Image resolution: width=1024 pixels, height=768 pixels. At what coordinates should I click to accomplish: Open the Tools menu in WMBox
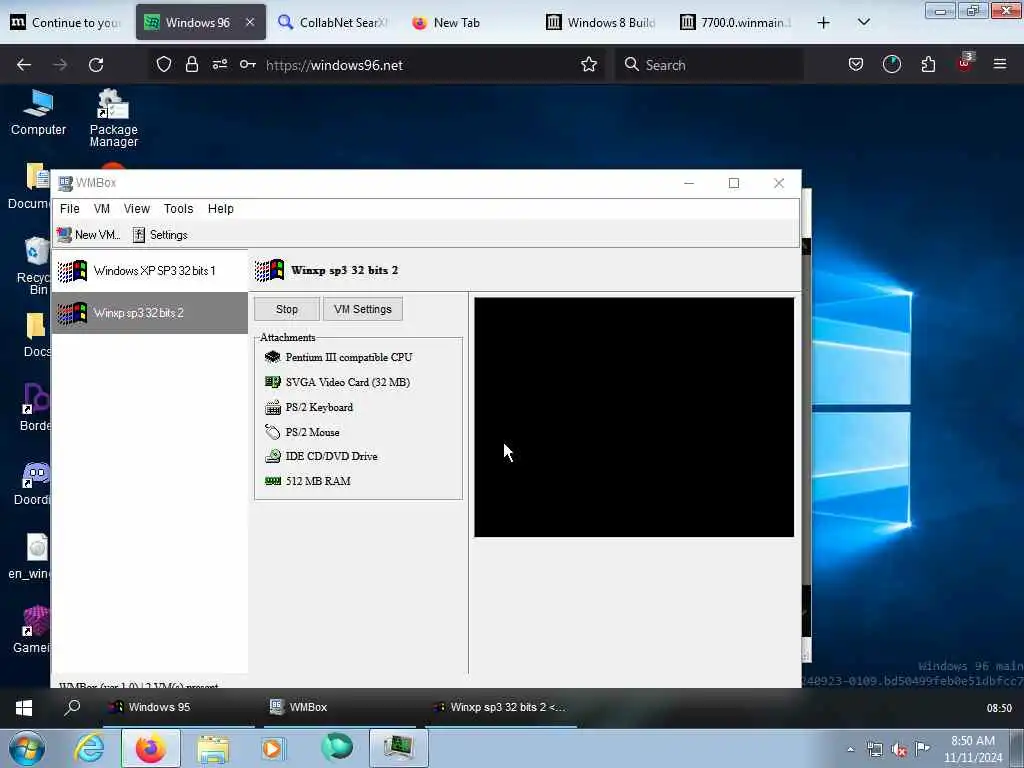click(x=178, y=208)
